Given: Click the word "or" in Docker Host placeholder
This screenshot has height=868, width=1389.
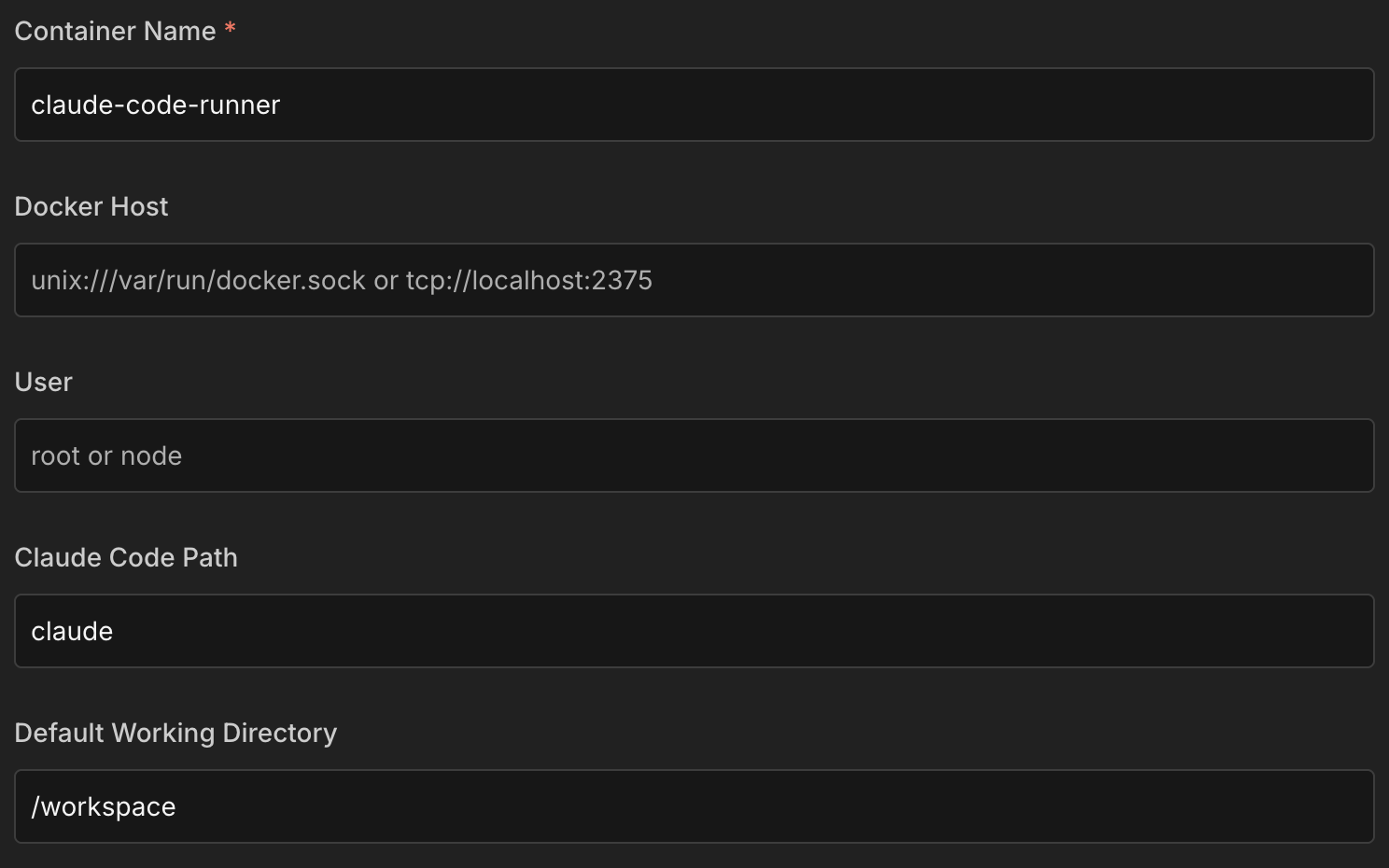Looking at the screenshot, I should click(x=386, y=281).
